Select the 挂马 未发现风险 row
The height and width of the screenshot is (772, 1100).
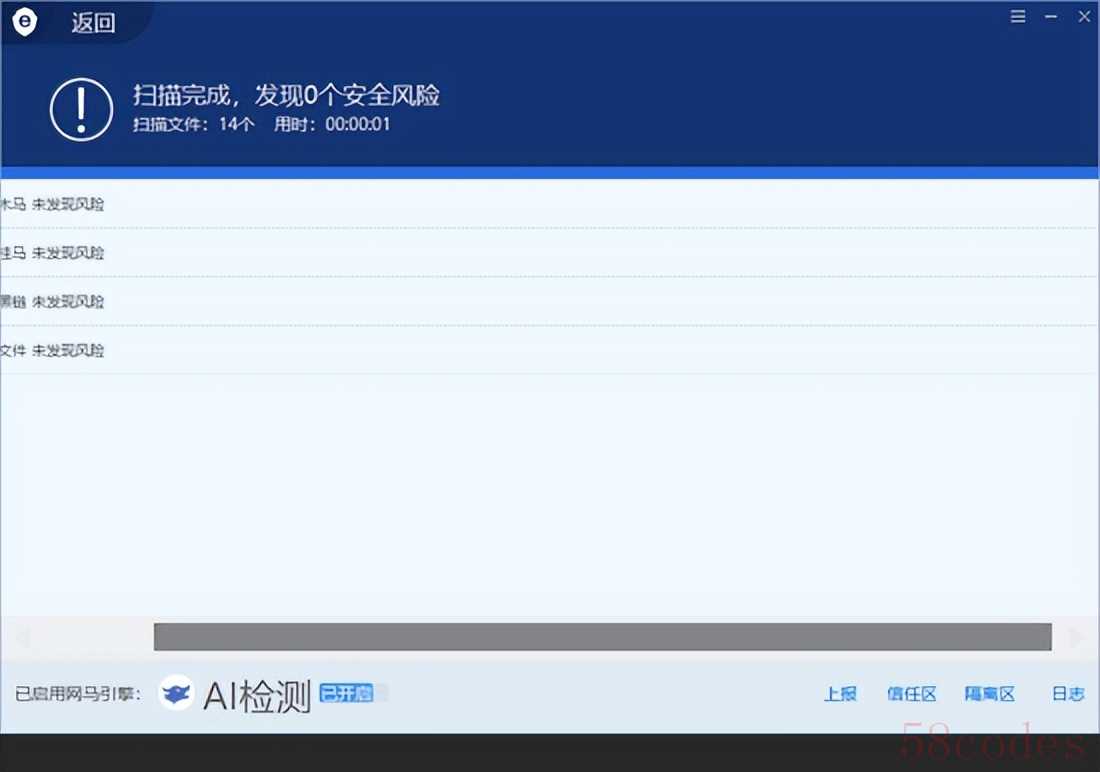549,253
